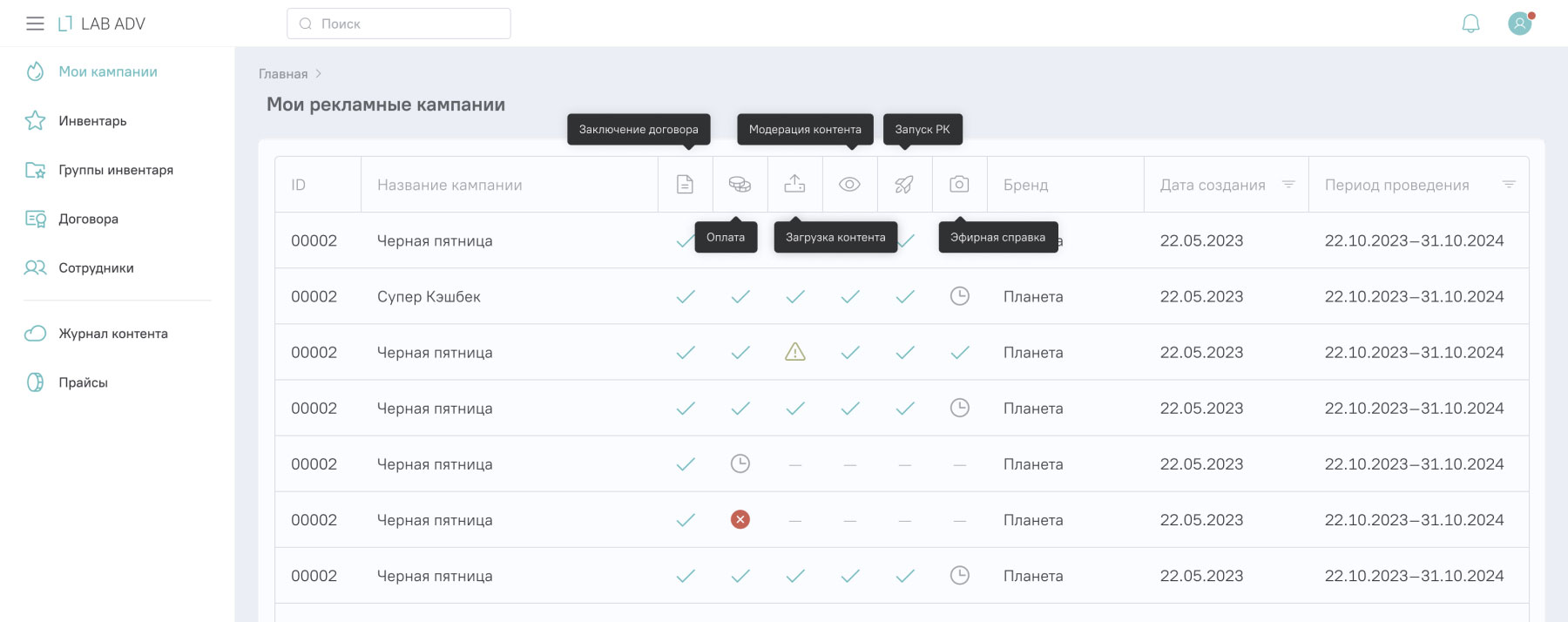
Task: Click the payment coins column icon
Action: click(x=740, y=184)
